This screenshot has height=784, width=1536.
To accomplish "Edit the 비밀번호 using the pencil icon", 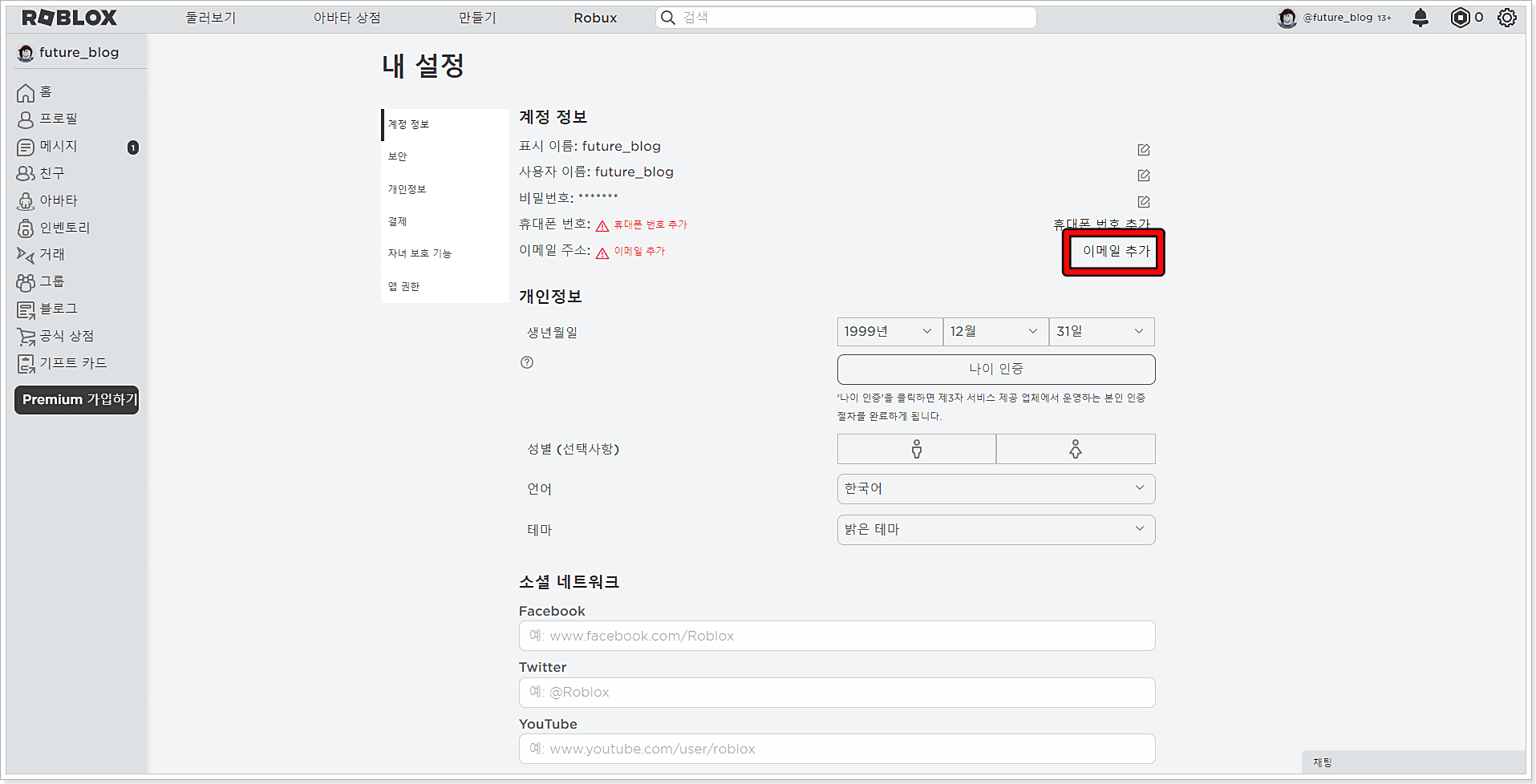I will tap(1143, 202).
